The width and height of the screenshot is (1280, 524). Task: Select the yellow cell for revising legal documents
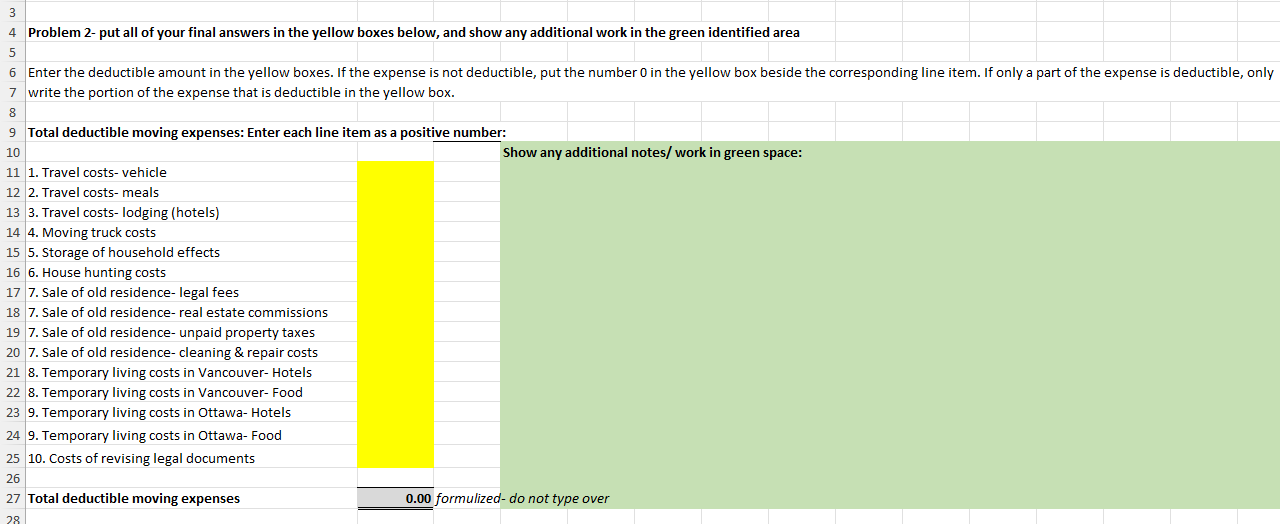[395, 457]
